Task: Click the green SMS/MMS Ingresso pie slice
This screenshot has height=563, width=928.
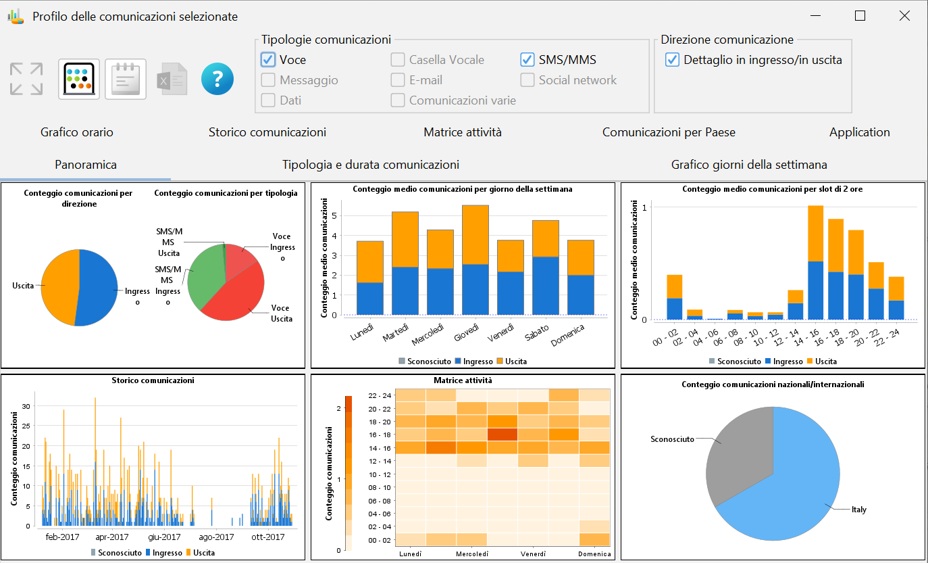Action: 205,278
